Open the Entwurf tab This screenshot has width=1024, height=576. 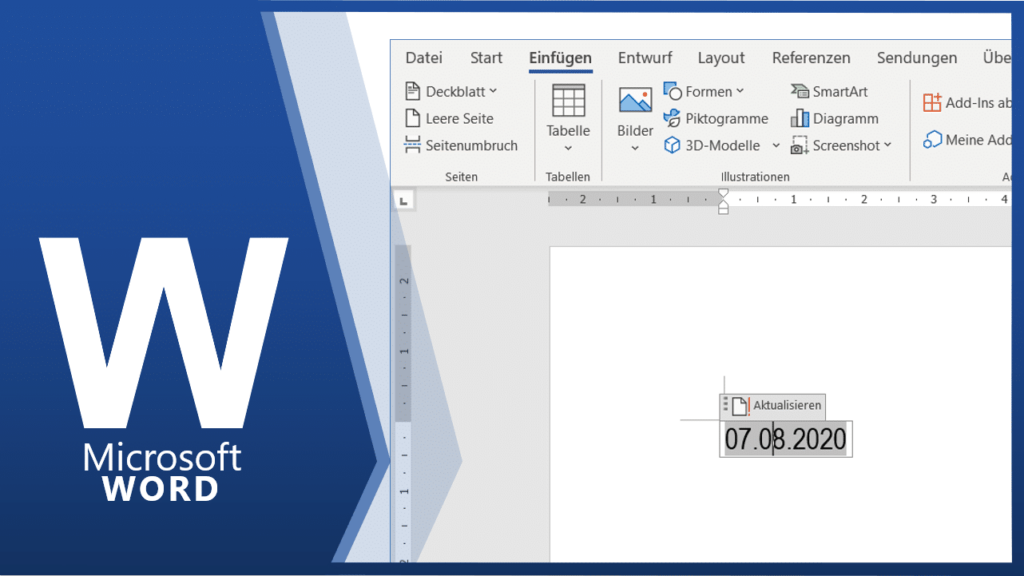(x=645, y=58)
